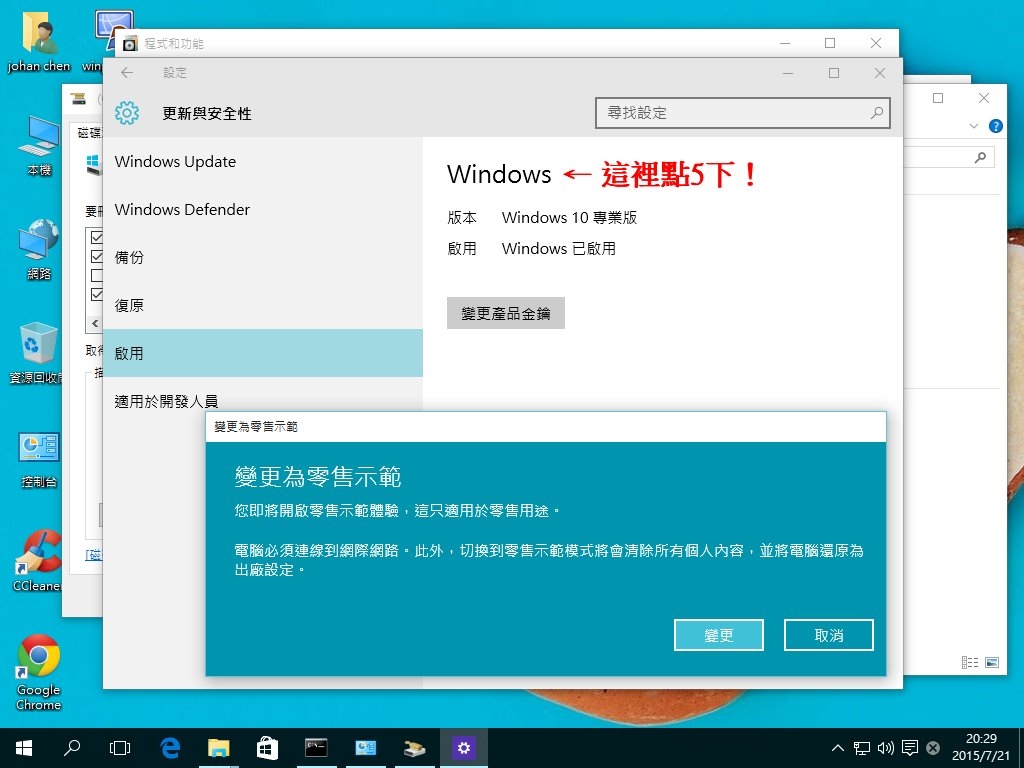Click the Settings back arrow

coord(127,72)
